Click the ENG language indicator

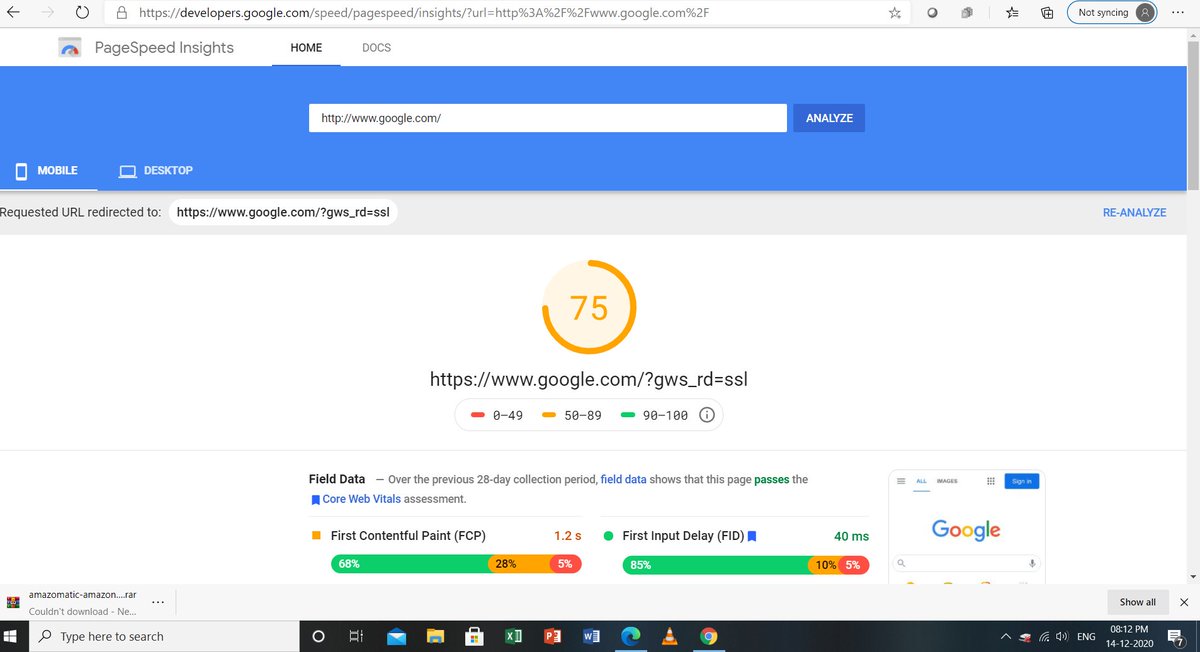coord(1087,636)
